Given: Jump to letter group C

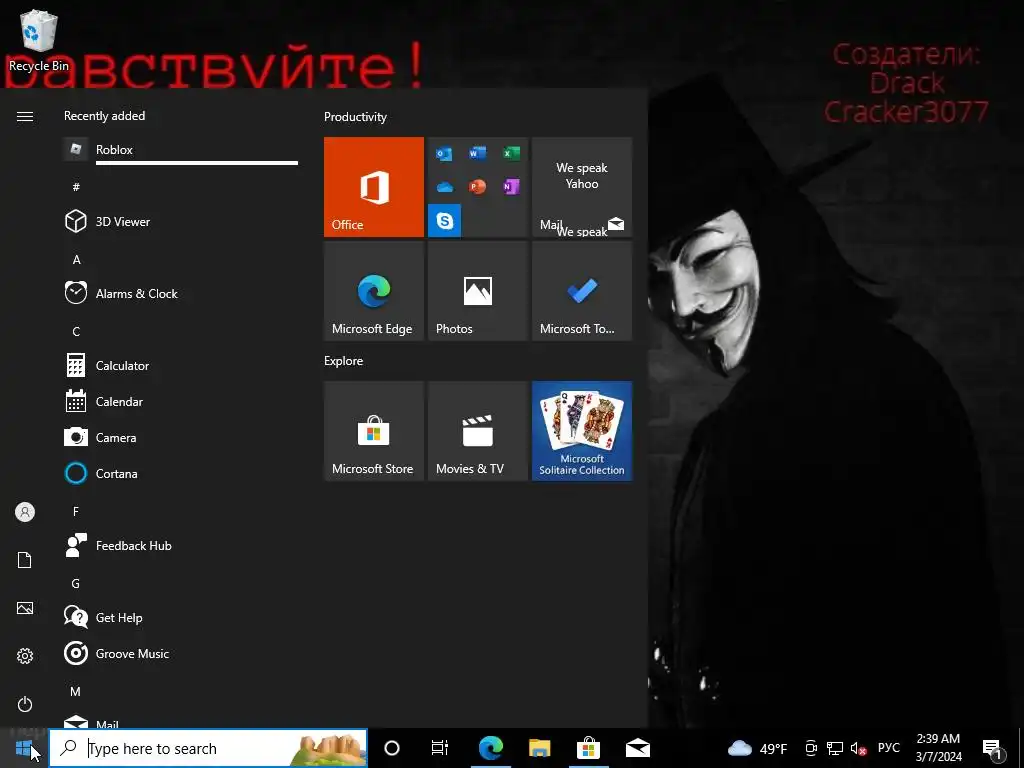Looking at the screenshot, I should pyautogui.click(x=76, y=331).
